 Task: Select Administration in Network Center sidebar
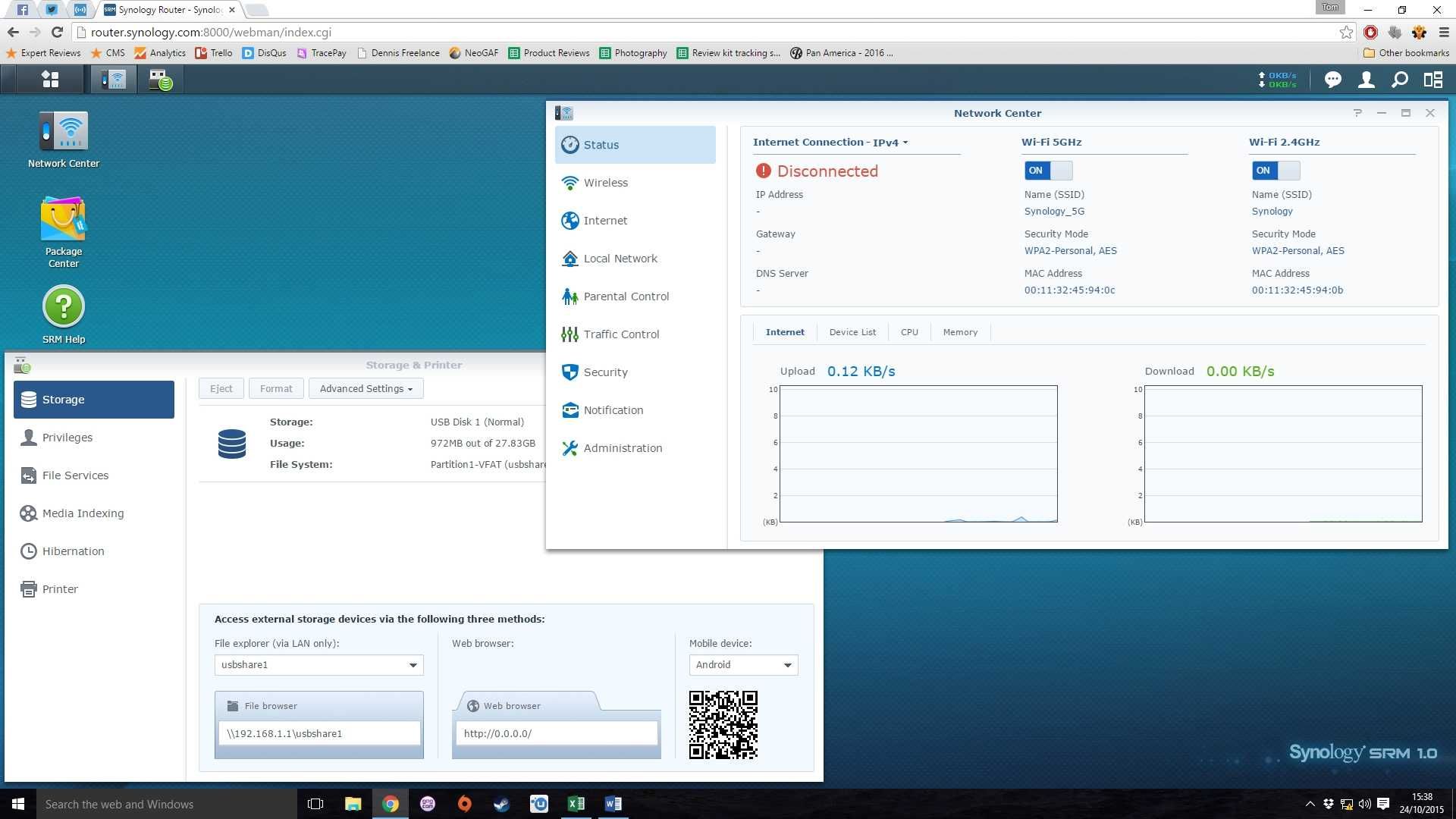(635, 448)
